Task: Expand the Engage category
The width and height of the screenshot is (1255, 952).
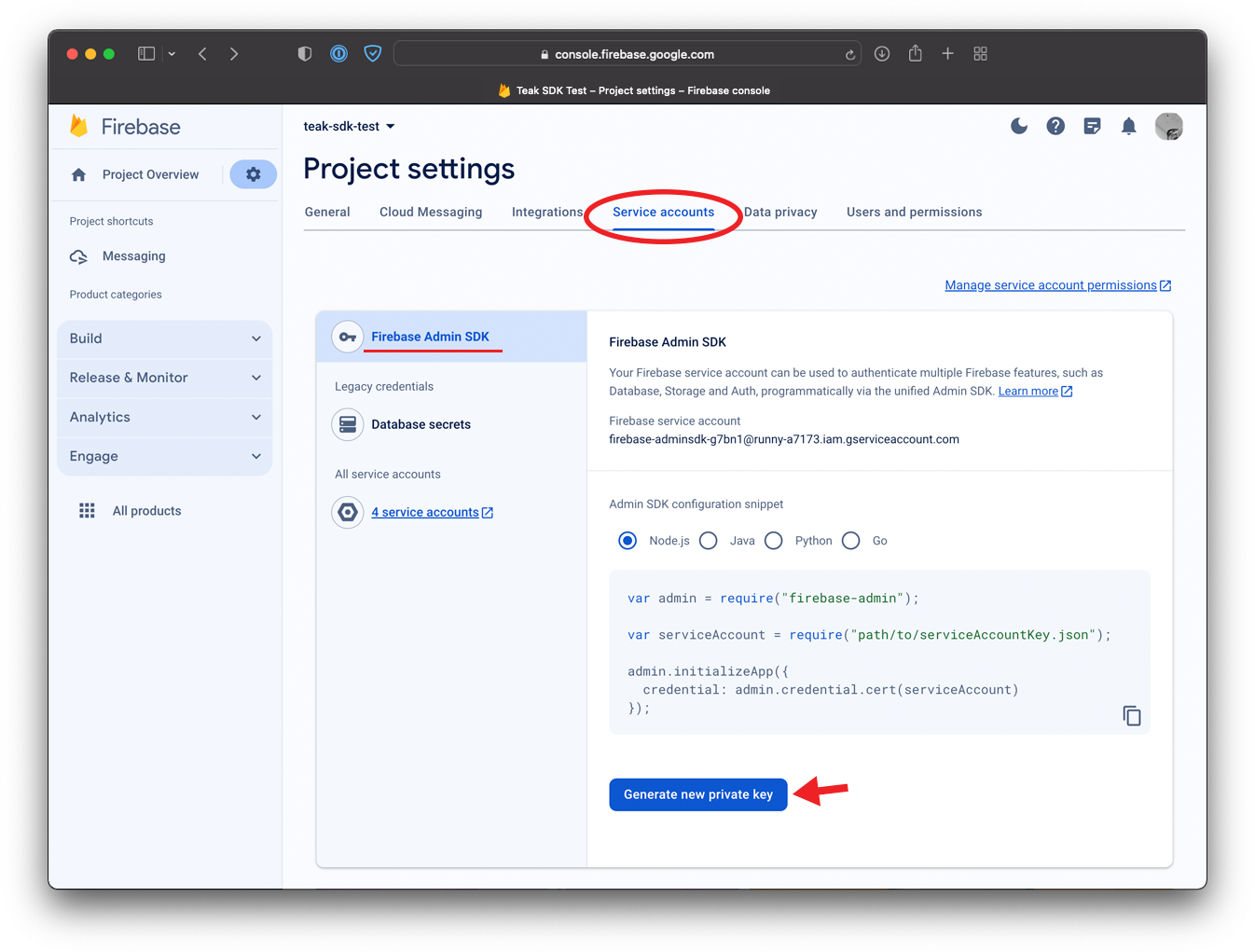Action: point(165,456)
